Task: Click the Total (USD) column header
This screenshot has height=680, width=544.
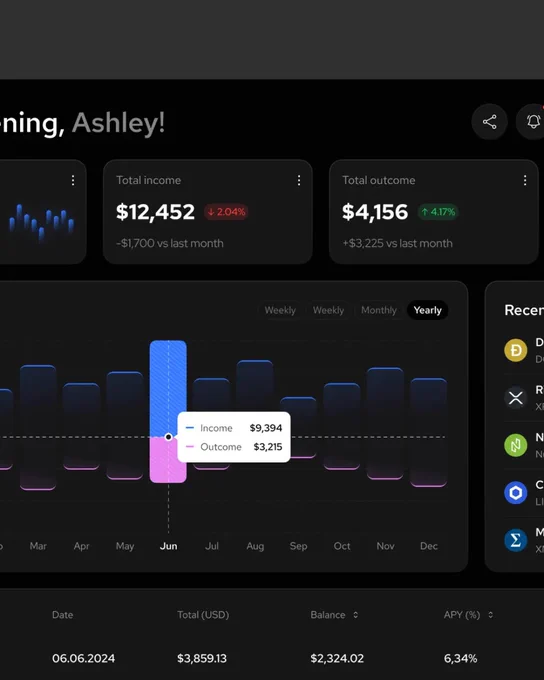Action: (203, 615)
